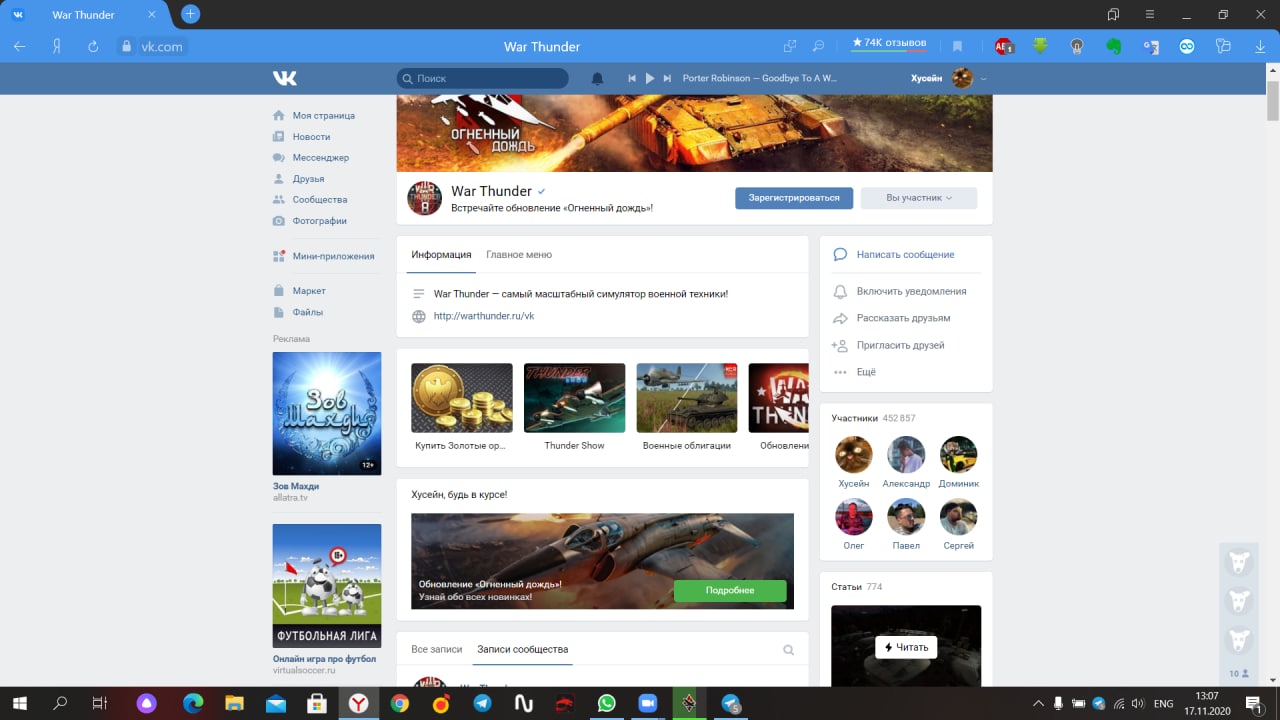
Task: Open the Зов Махди ad
Action: click(x=327, y=413)
